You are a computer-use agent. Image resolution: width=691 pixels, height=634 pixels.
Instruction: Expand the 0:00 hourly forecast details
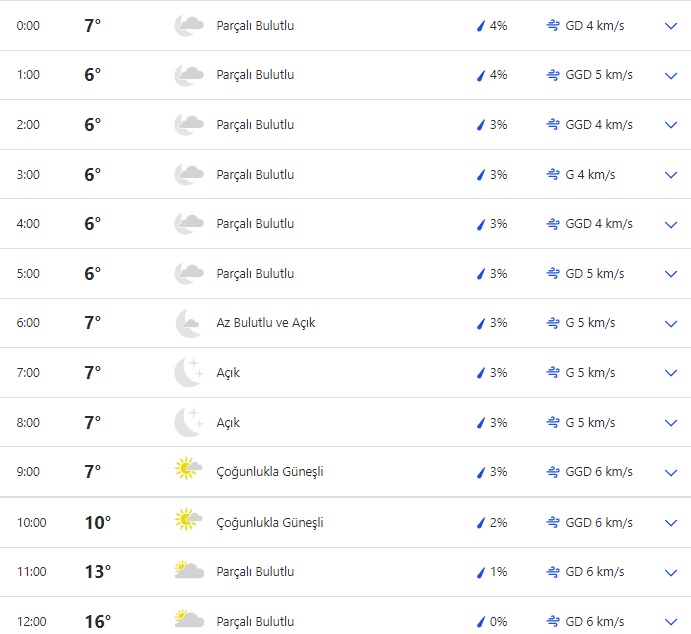pos(671,26)
